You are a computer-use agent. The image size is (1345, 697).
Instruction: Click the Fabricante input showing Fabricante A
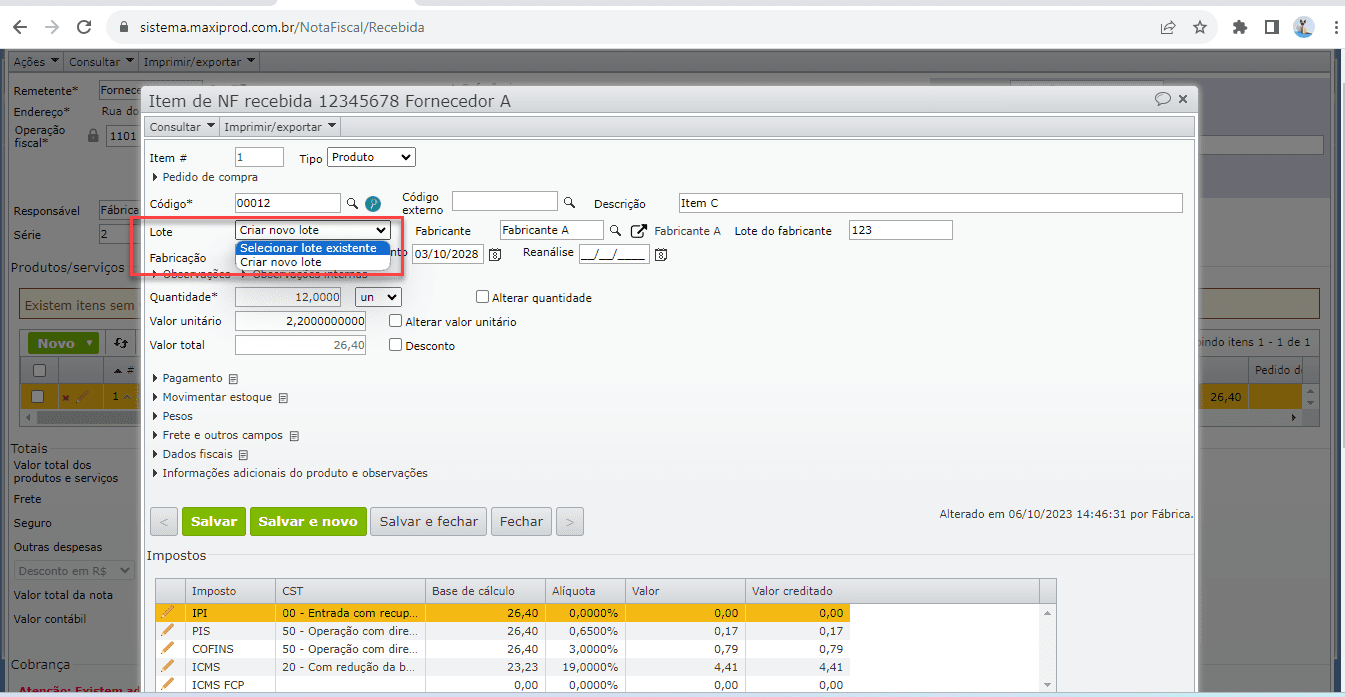tap(552, 230)
